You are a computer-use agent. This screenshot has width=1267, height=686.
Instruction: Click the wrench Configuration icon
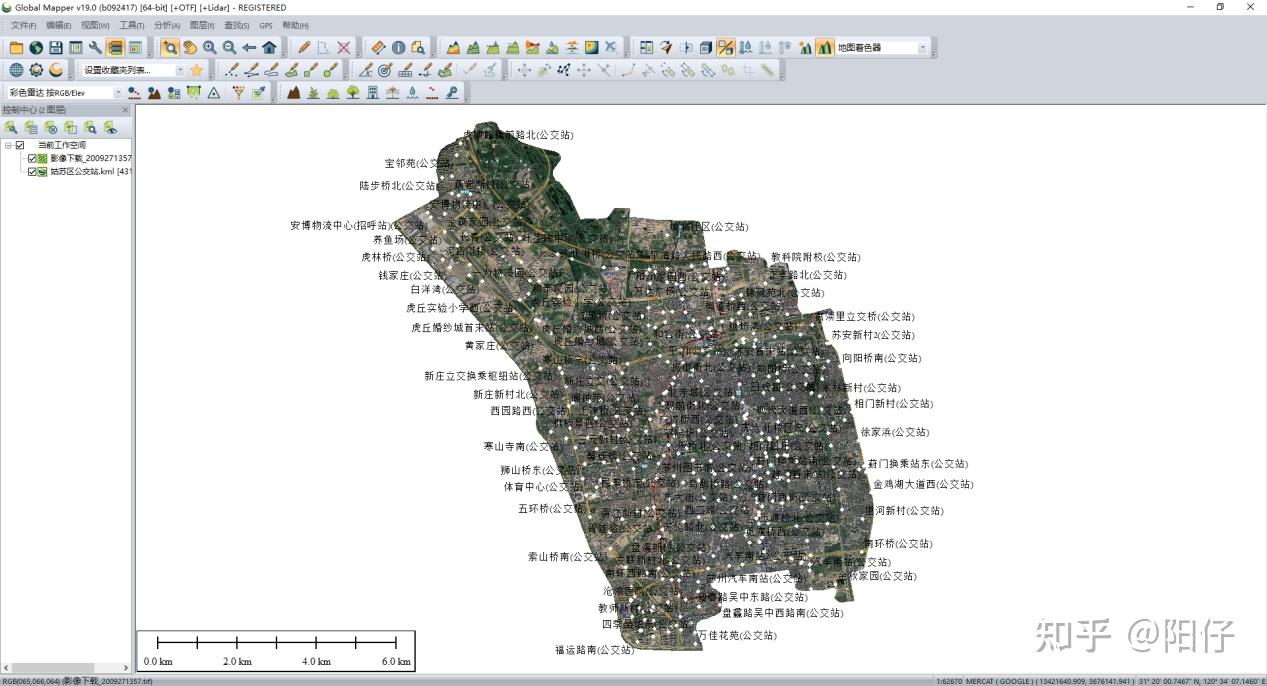(x=94, y=46)
